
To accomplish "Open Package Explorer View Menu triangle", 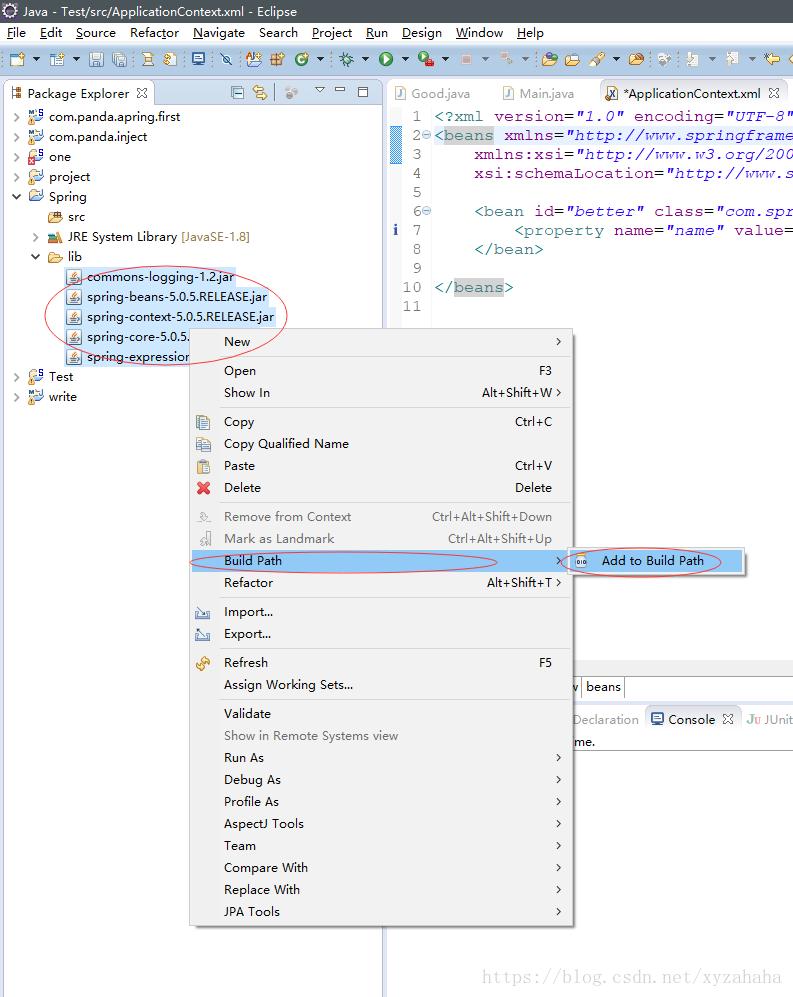I will click(x=320, y=90).
